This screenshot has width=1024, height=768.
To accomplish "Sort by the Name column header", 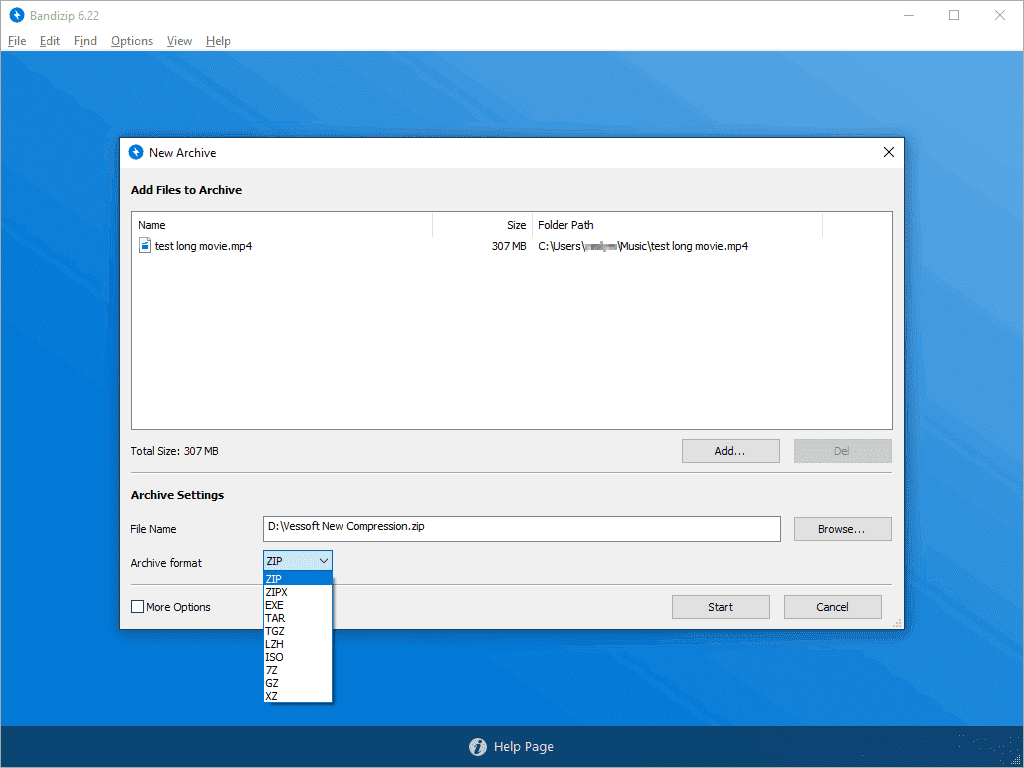I will [281, 225].
